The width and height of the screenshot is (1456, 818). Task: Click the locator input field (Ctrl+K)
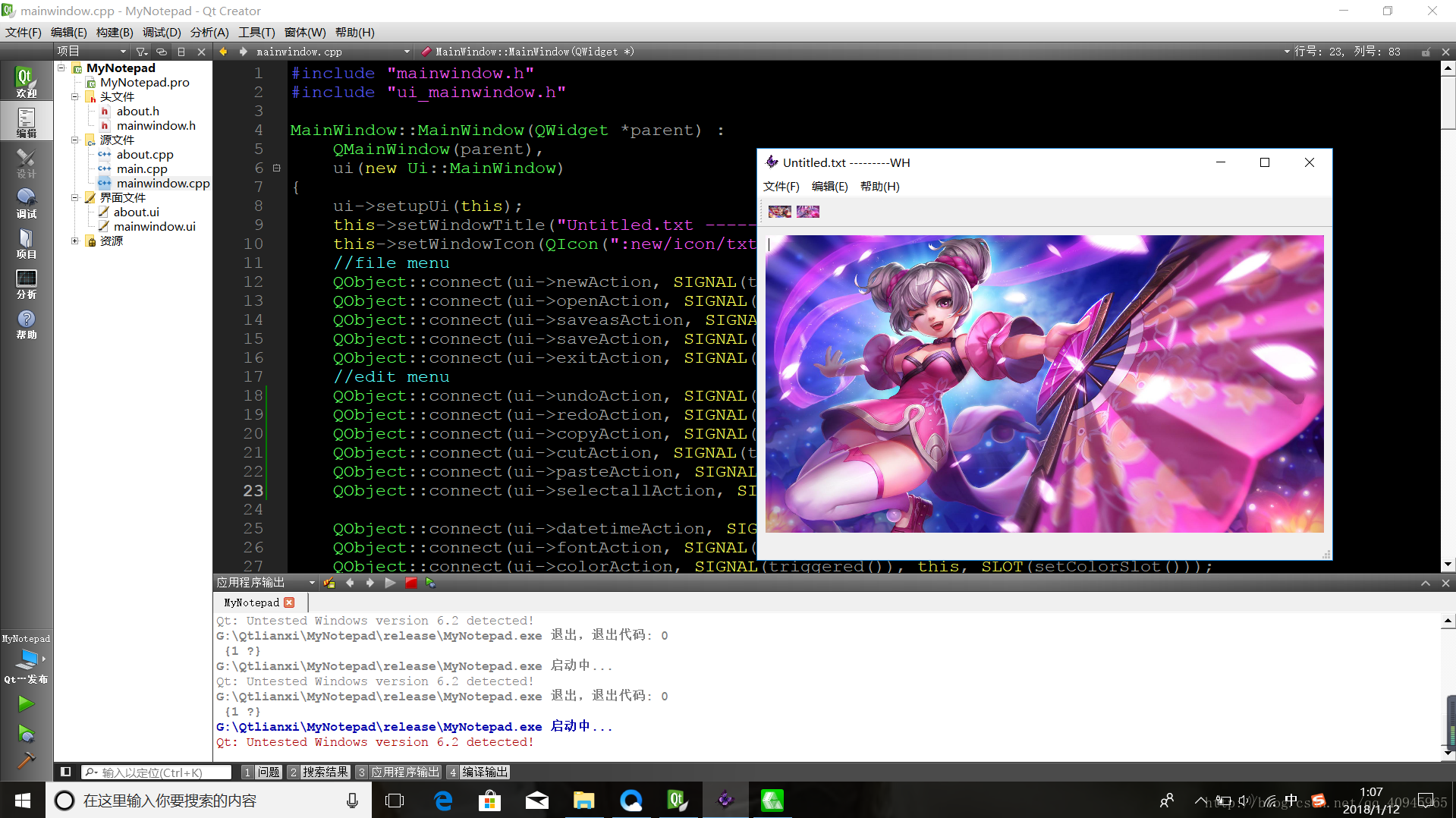click(156, 772)
